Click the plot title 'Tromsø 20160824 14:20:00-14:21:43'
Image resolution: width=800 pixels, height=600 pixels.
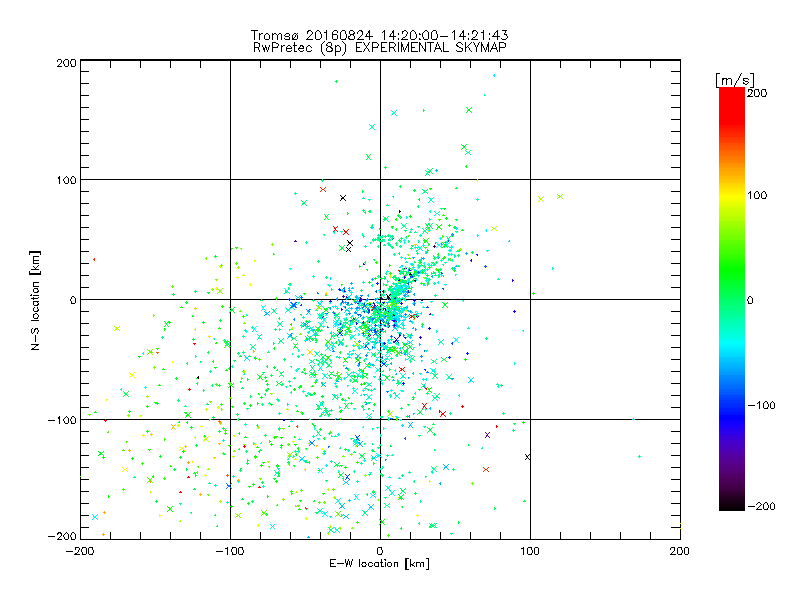click(379, 35)
